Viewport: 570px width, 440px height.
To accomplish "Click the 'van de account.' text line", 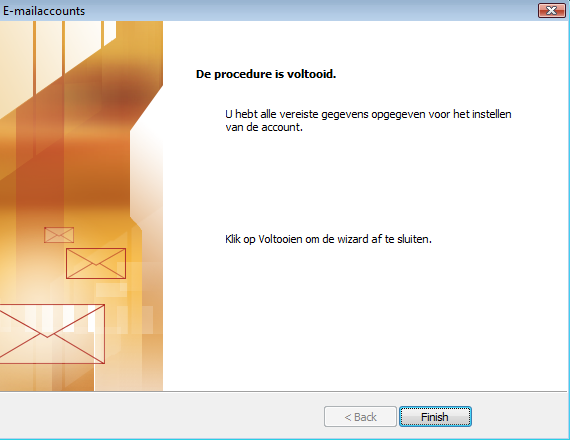I will pos(264,127).
